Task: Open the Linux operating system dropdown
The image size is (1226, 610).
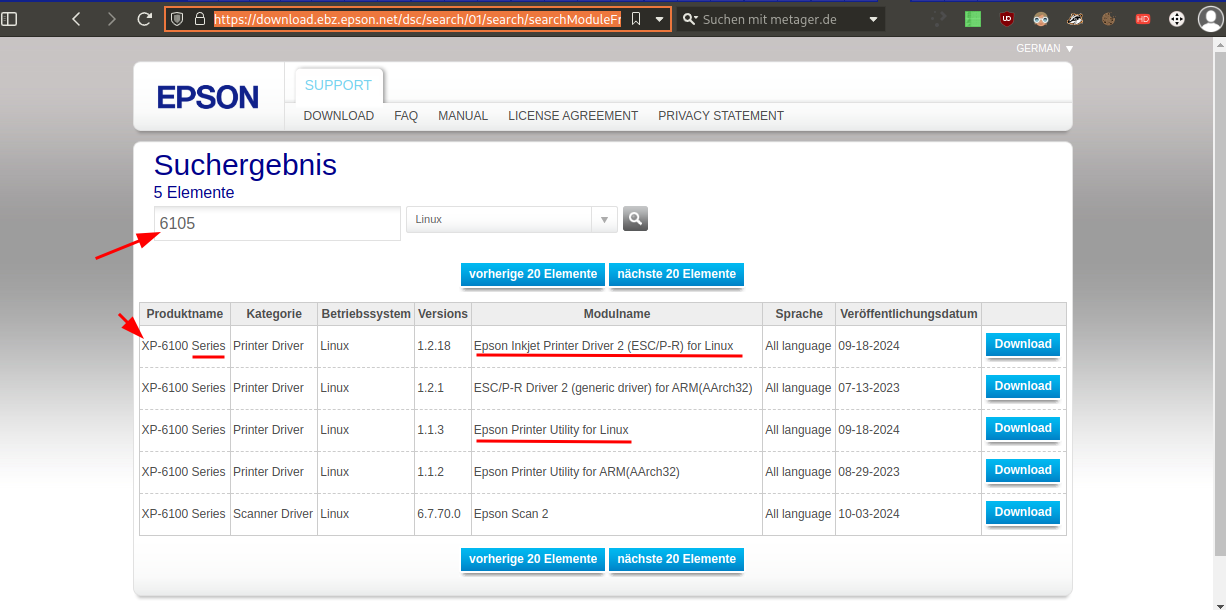Action: tap(511, 220)
